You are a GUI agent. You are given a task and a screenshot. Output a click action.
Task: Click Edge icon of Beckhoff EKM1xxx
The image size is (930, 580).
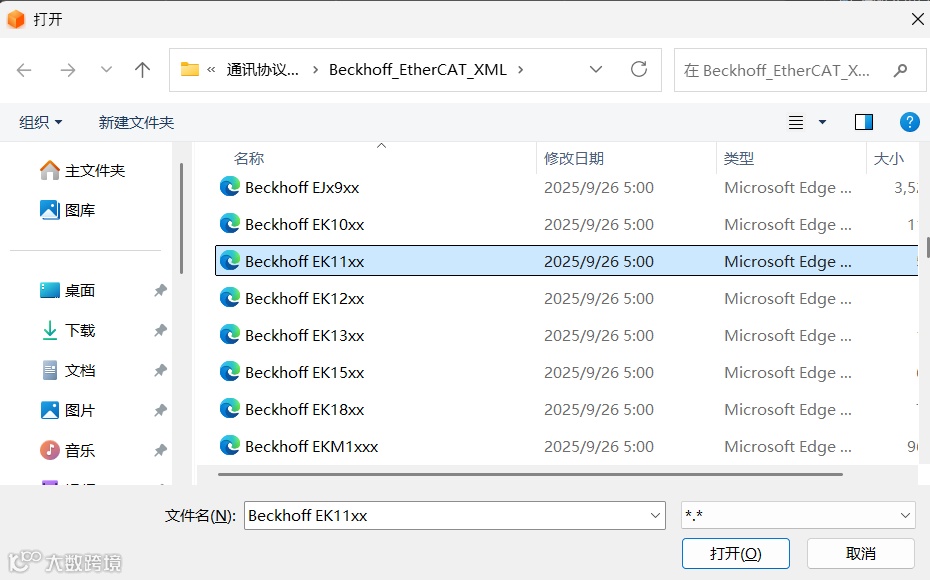[x=230, y=445]
